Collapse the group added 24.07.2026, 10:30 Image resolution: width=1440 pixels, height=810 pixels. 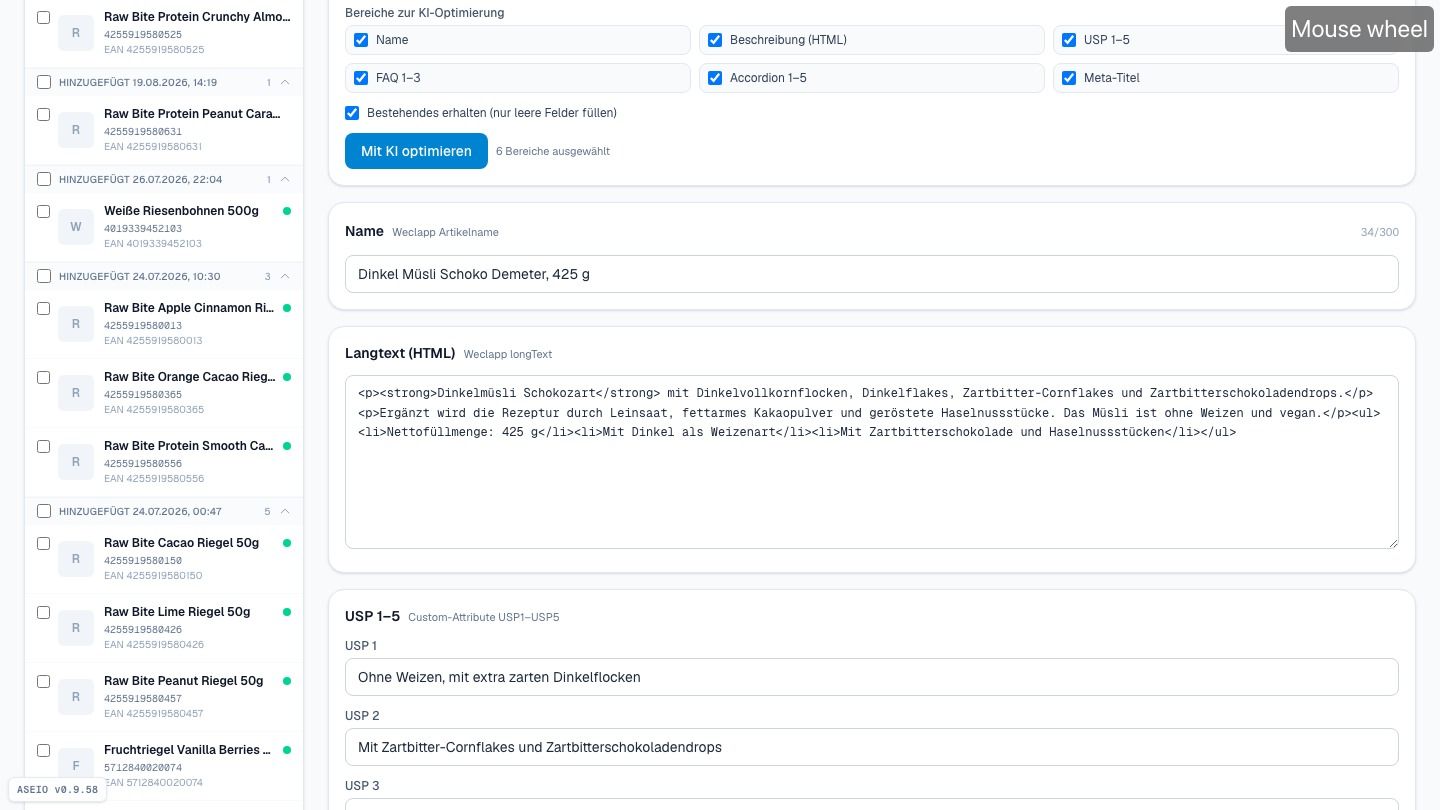(x=285, y=276)
